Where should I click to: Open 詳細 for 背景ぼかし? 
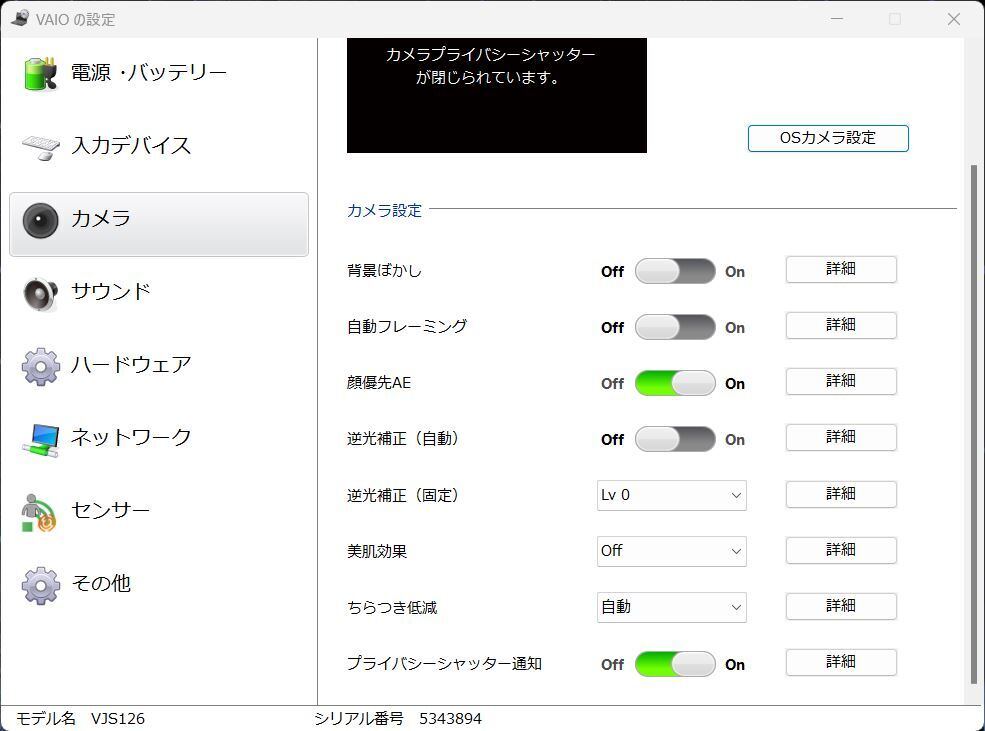pyautogui.click(x=841, y=269)
